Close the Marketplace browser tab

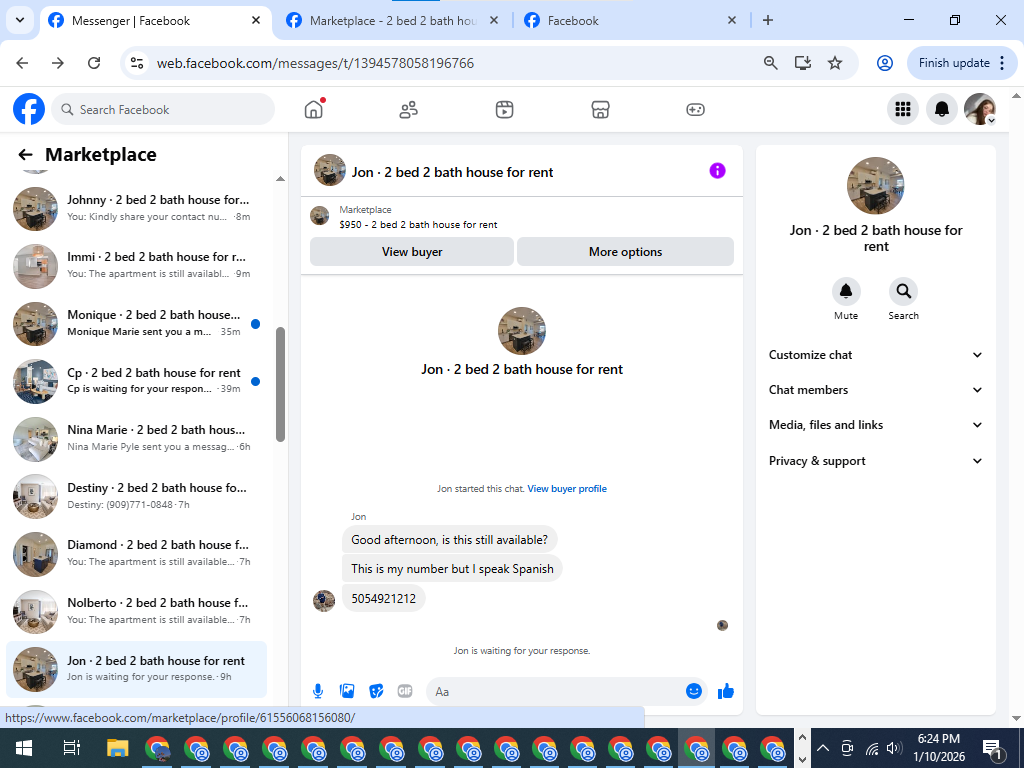pos(494,20)
